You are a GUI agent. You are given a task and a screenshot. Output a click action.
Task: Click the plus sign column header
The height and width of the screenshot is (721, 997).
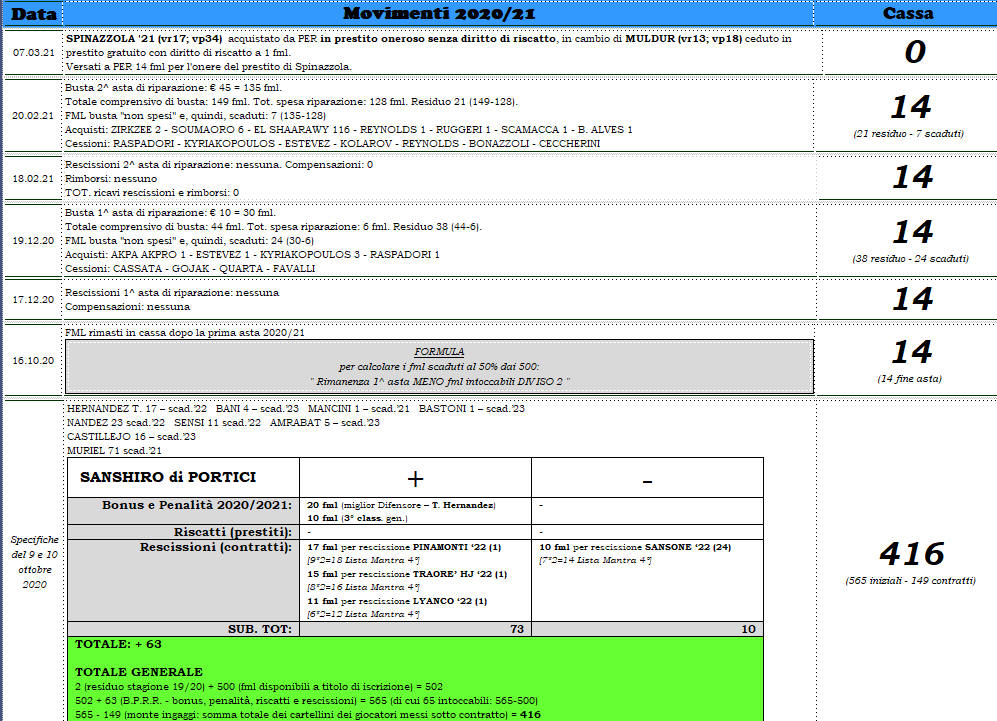point(415,479)
